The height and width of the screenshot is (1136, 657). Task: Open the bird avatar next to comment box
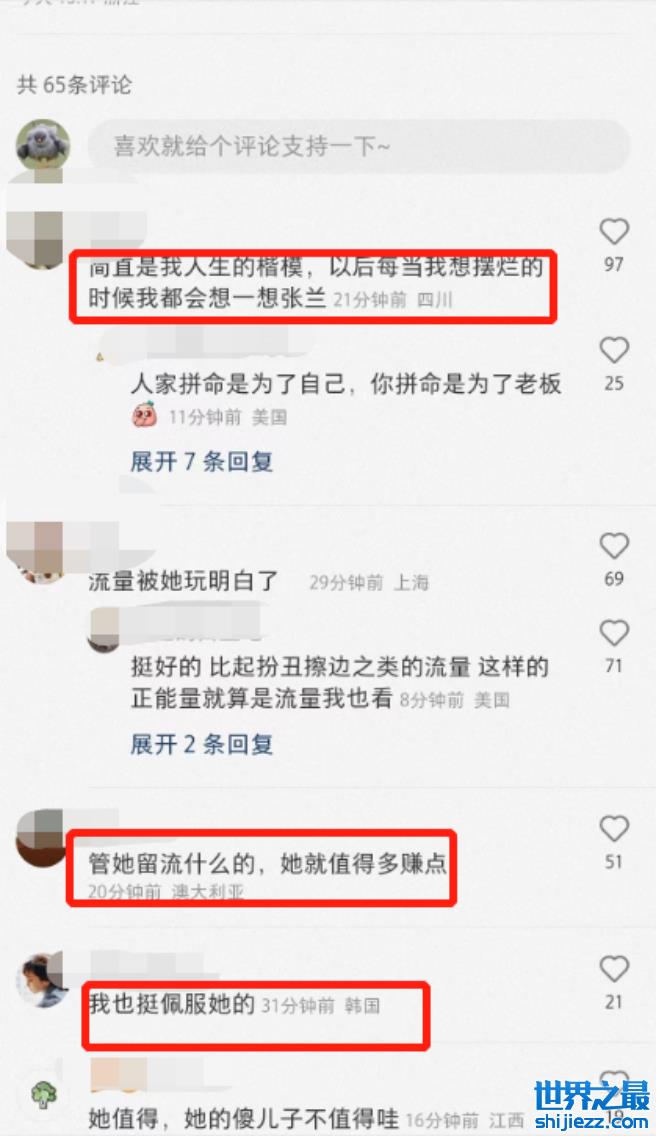pos(43,146)
